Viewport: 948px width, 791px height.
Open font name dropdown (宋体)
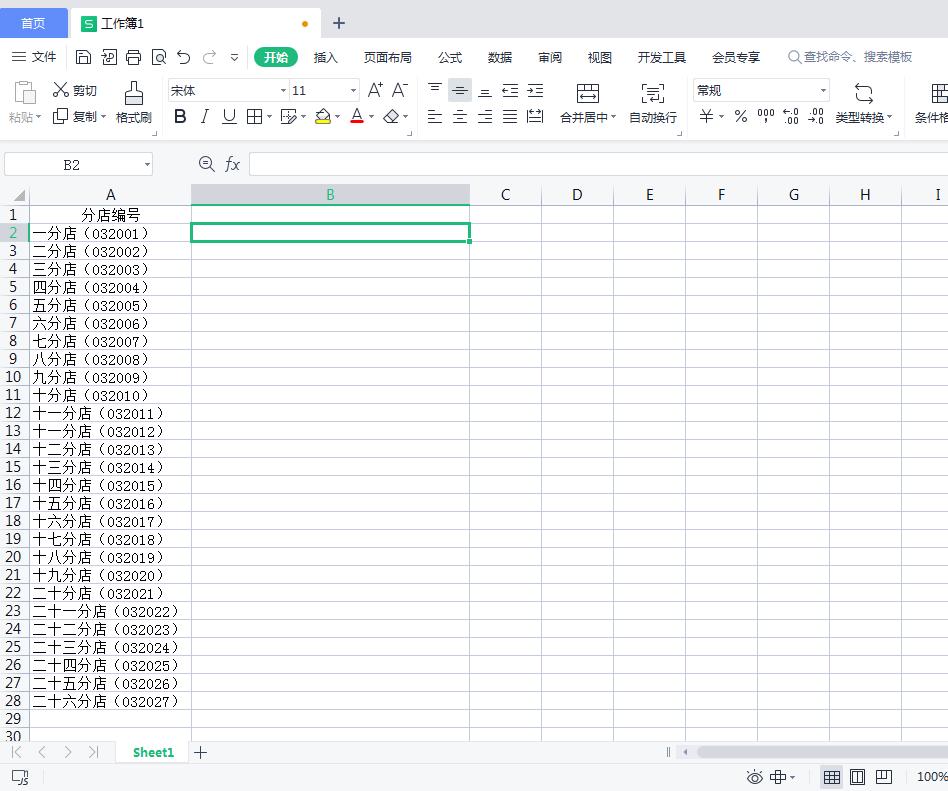coord(283,91)
